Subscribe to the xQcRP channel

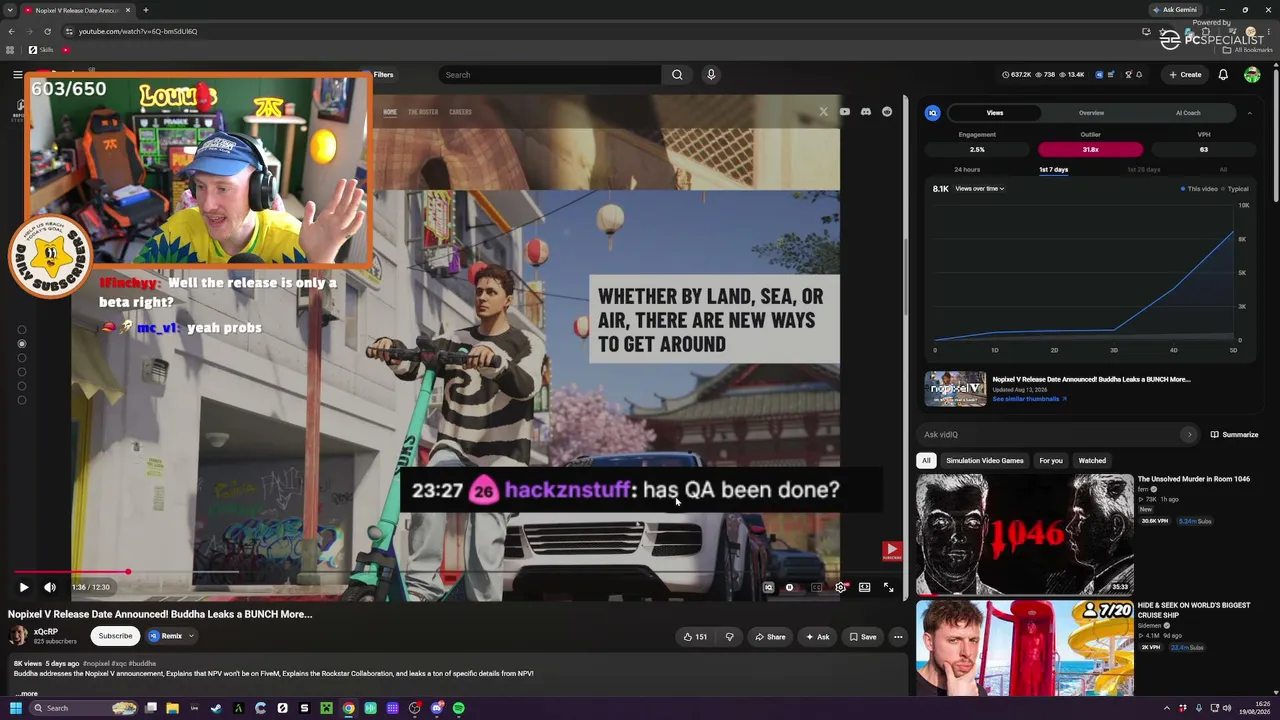(115, 636)
